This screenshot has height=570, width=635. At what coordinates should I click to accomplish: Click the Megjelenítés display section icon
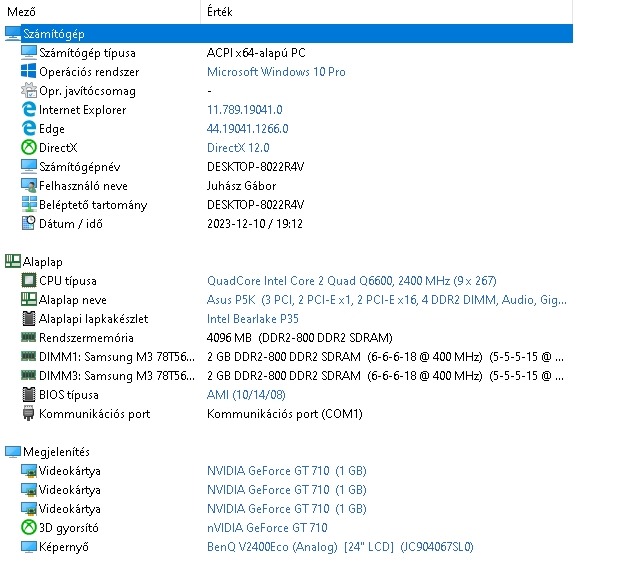click(x=13, y=452)
